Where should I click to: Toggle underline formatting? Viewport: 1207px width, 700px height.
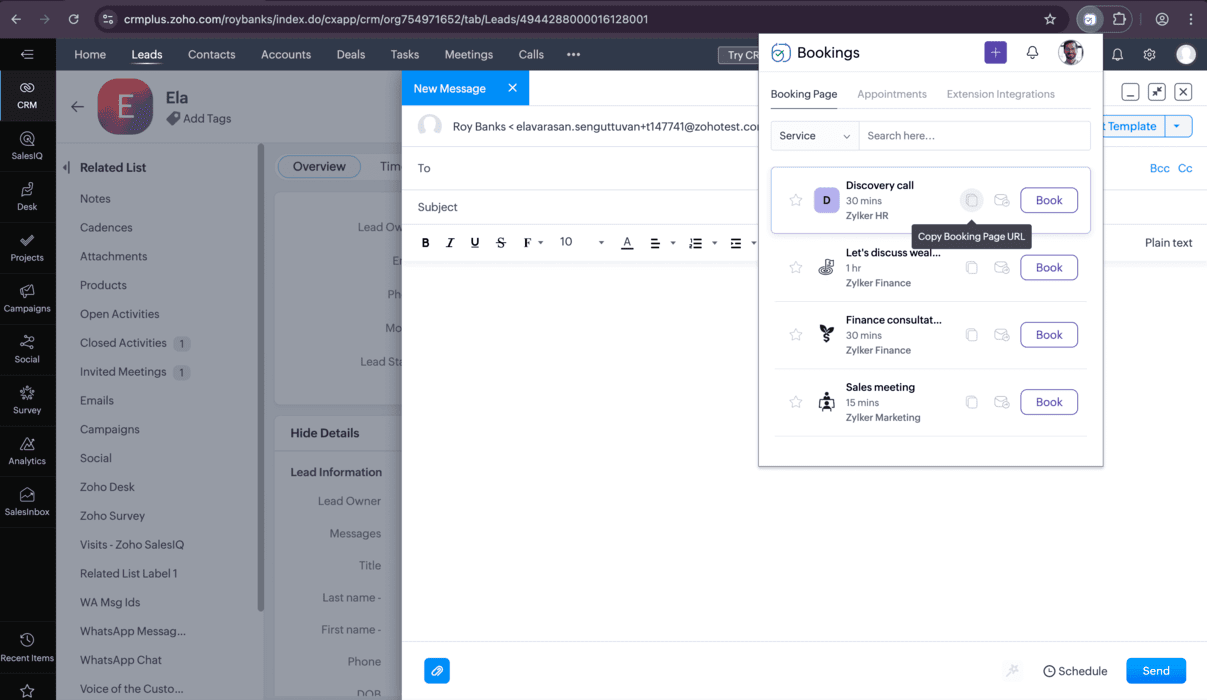(x=475, y=243)
